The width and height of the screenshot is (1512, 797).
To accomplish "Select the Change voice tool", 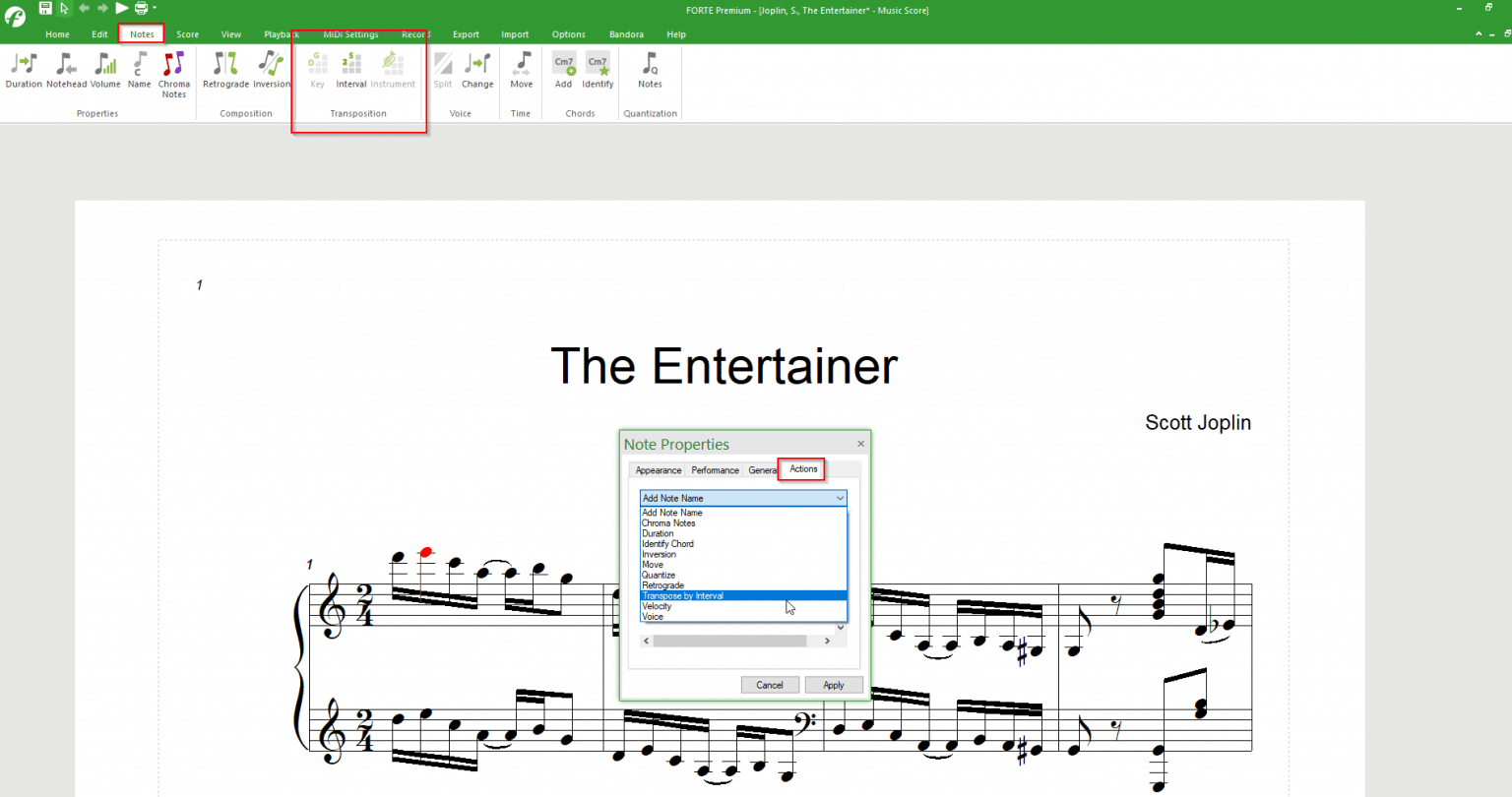I will click(477, 70).
